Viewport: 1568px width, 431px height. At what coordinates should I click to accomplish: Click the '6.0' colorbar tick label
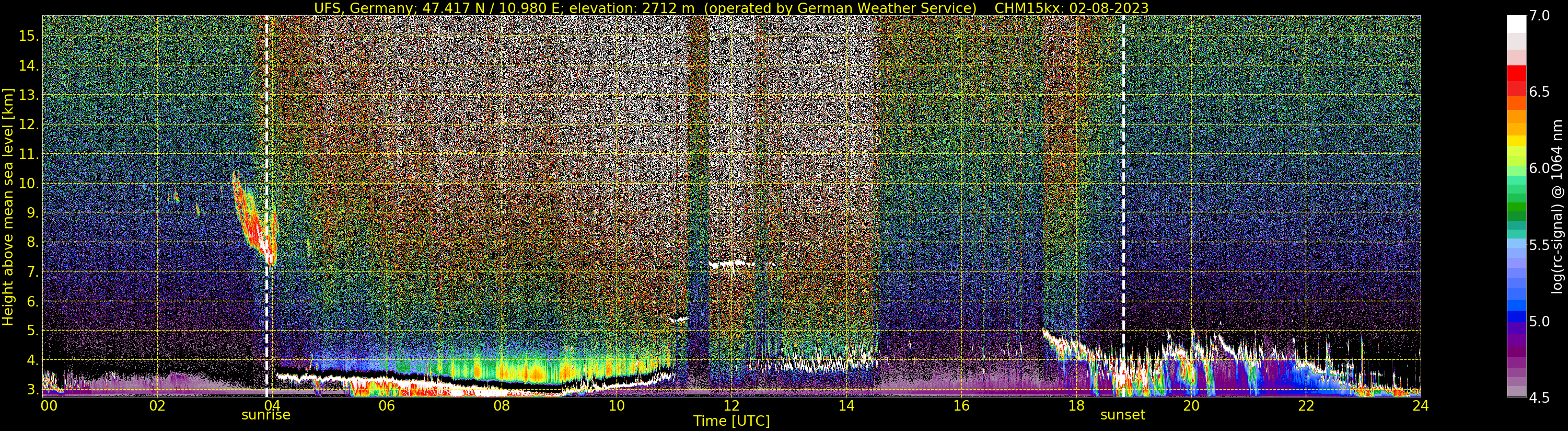[1539, 168]
